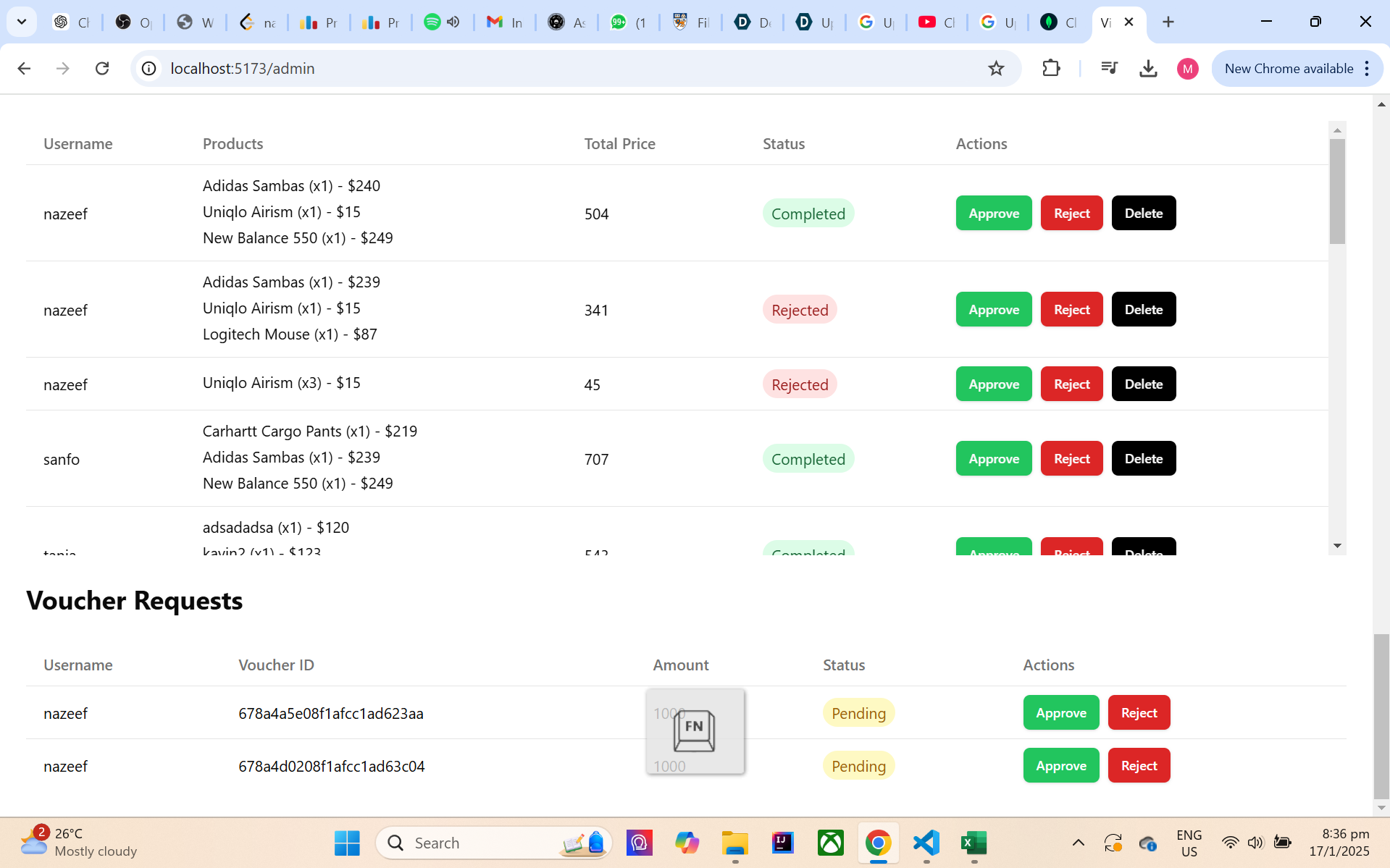Click the Rejected badge on 341 order

[x=800, y=310]
